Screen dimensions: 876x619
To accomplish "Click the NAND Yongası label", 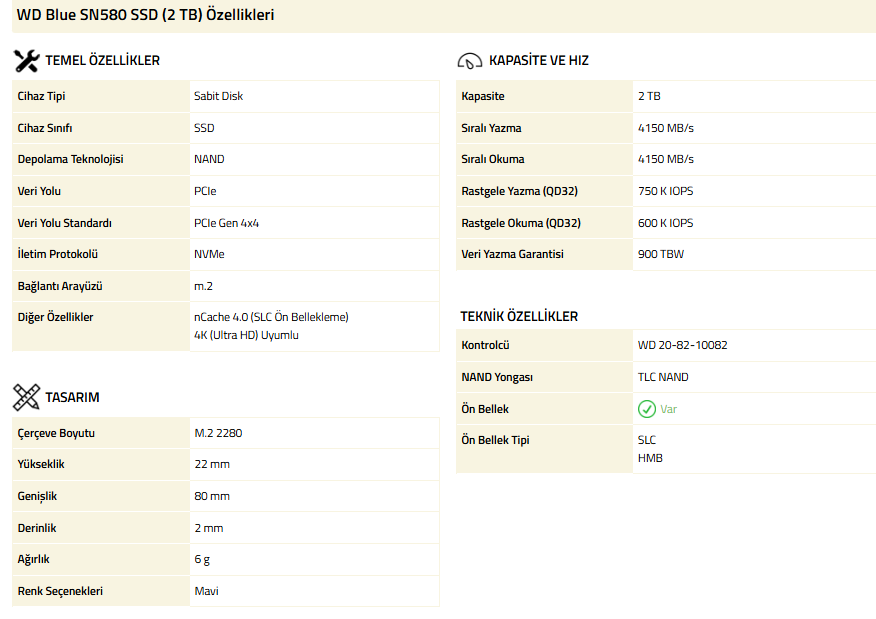I will pos(497,377).
